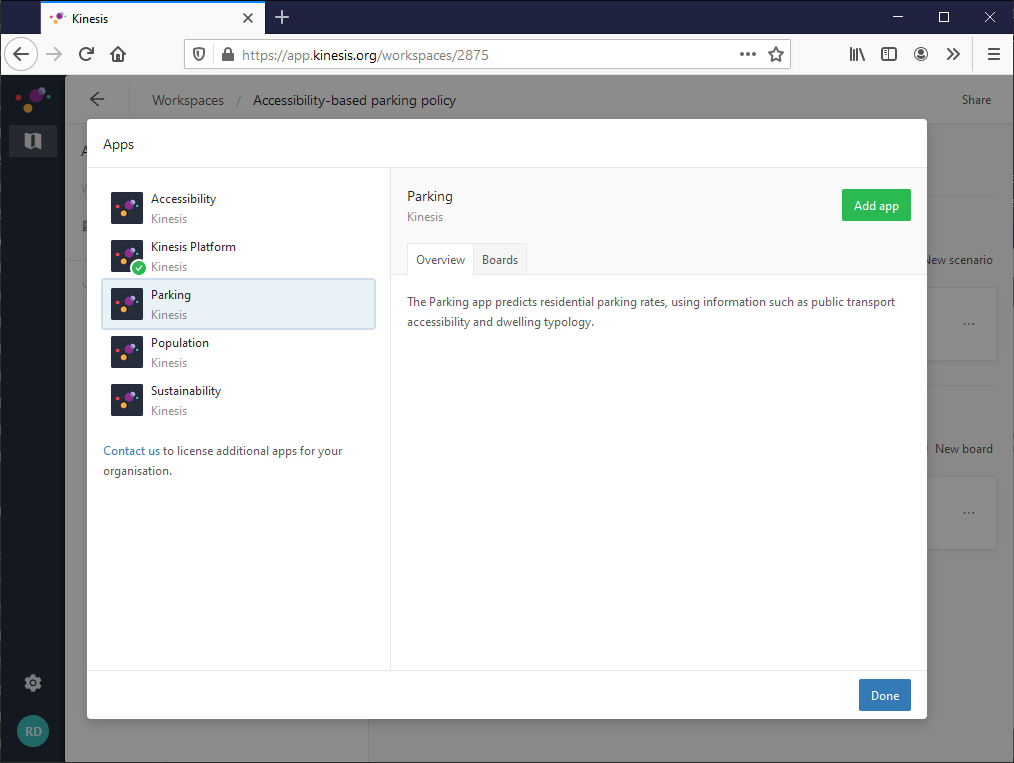
Task: Select the Sustainability app icon
Action: click(x=127, y=400)
